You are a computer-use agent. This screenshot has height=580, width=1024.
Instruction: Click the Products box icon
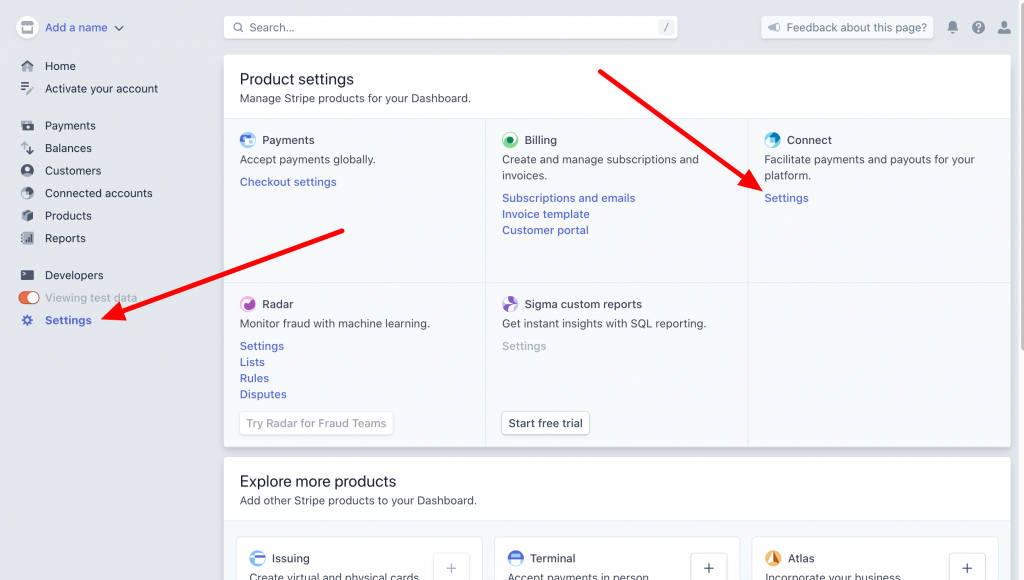(27, 216)
